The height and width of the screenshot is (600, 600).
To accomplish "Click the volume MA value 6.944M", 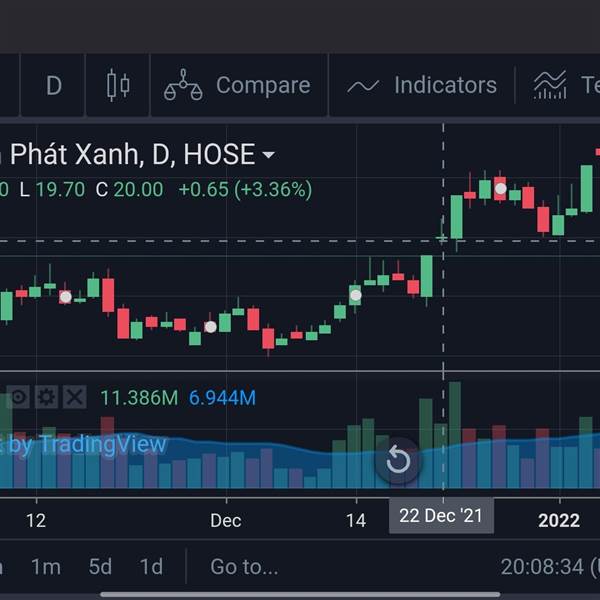I will pos(222,398).
